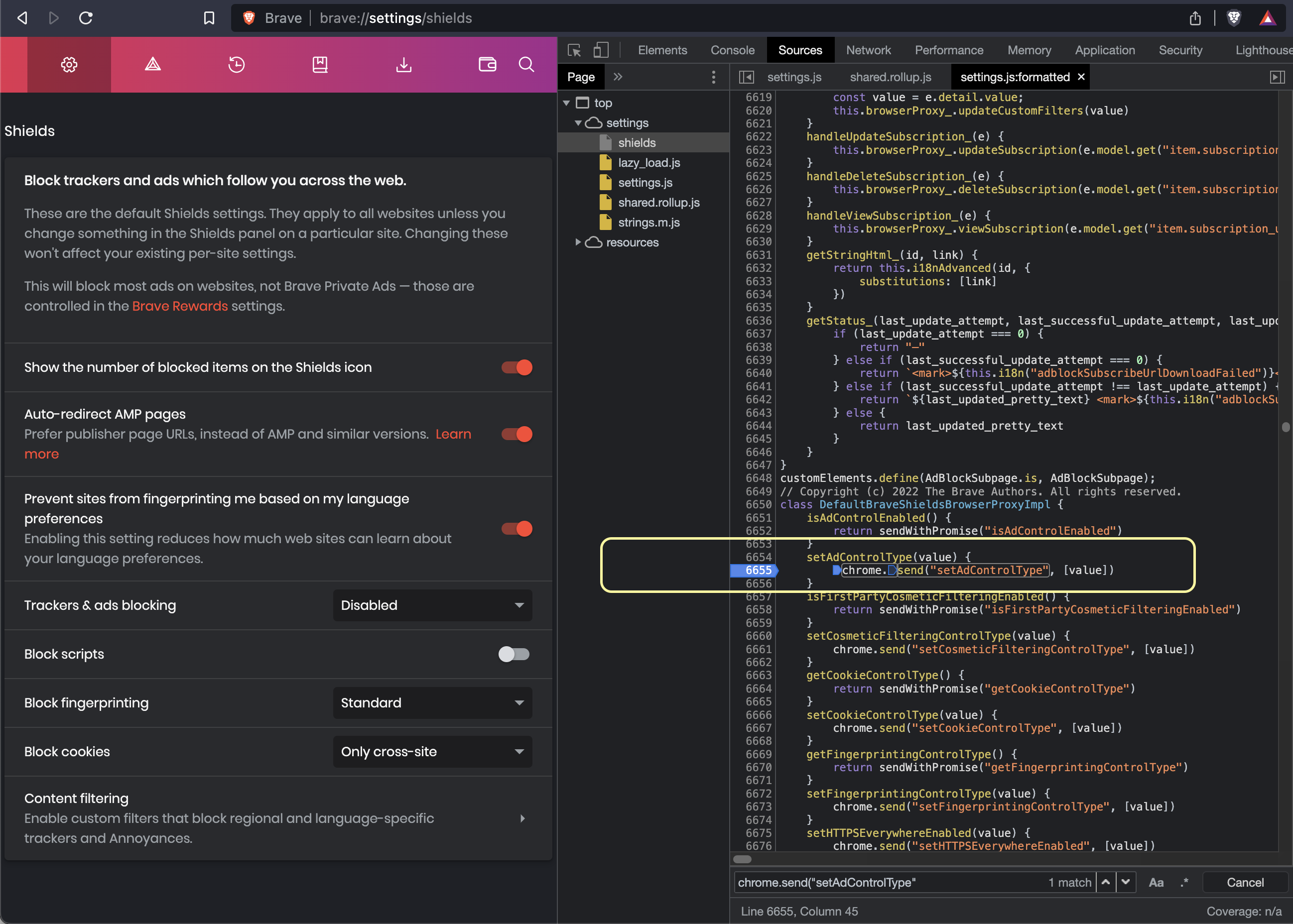Image resolution: width=1293 pixels, height=924 pixels.
Task: Switch to the Network tab in DevTools
Action: tap(868, 50)
